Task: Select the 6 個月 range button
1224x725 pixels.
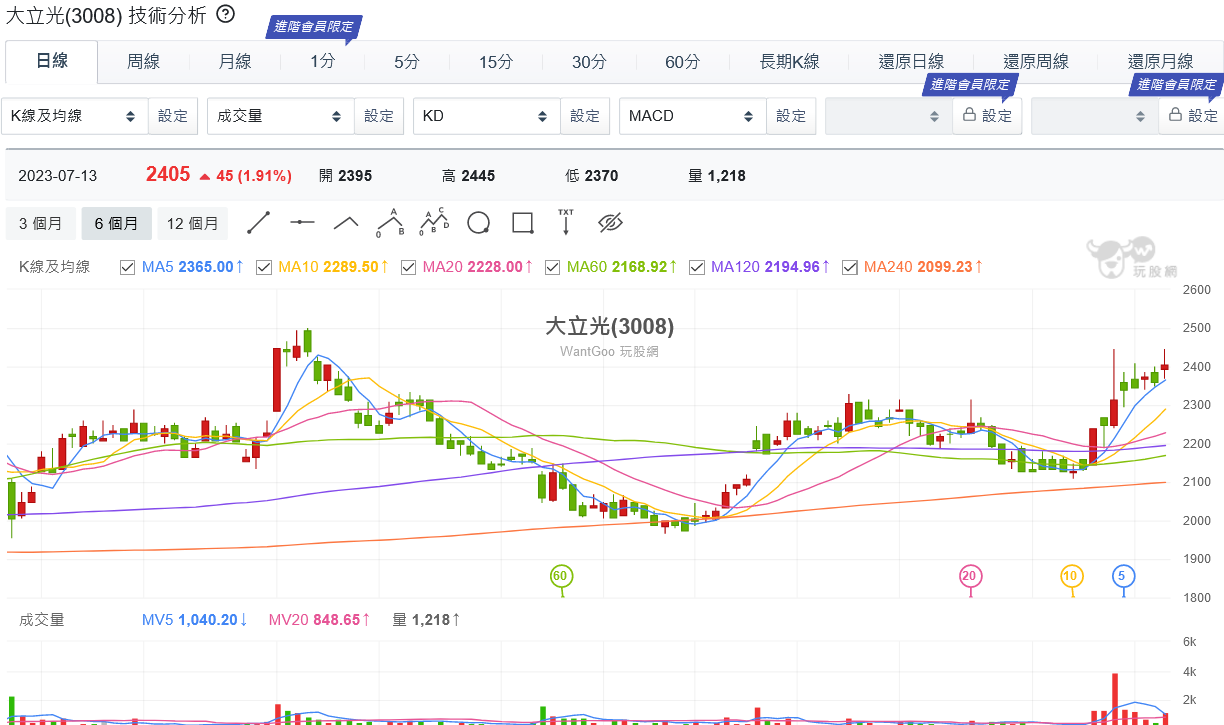Action: tap(116, 224)
